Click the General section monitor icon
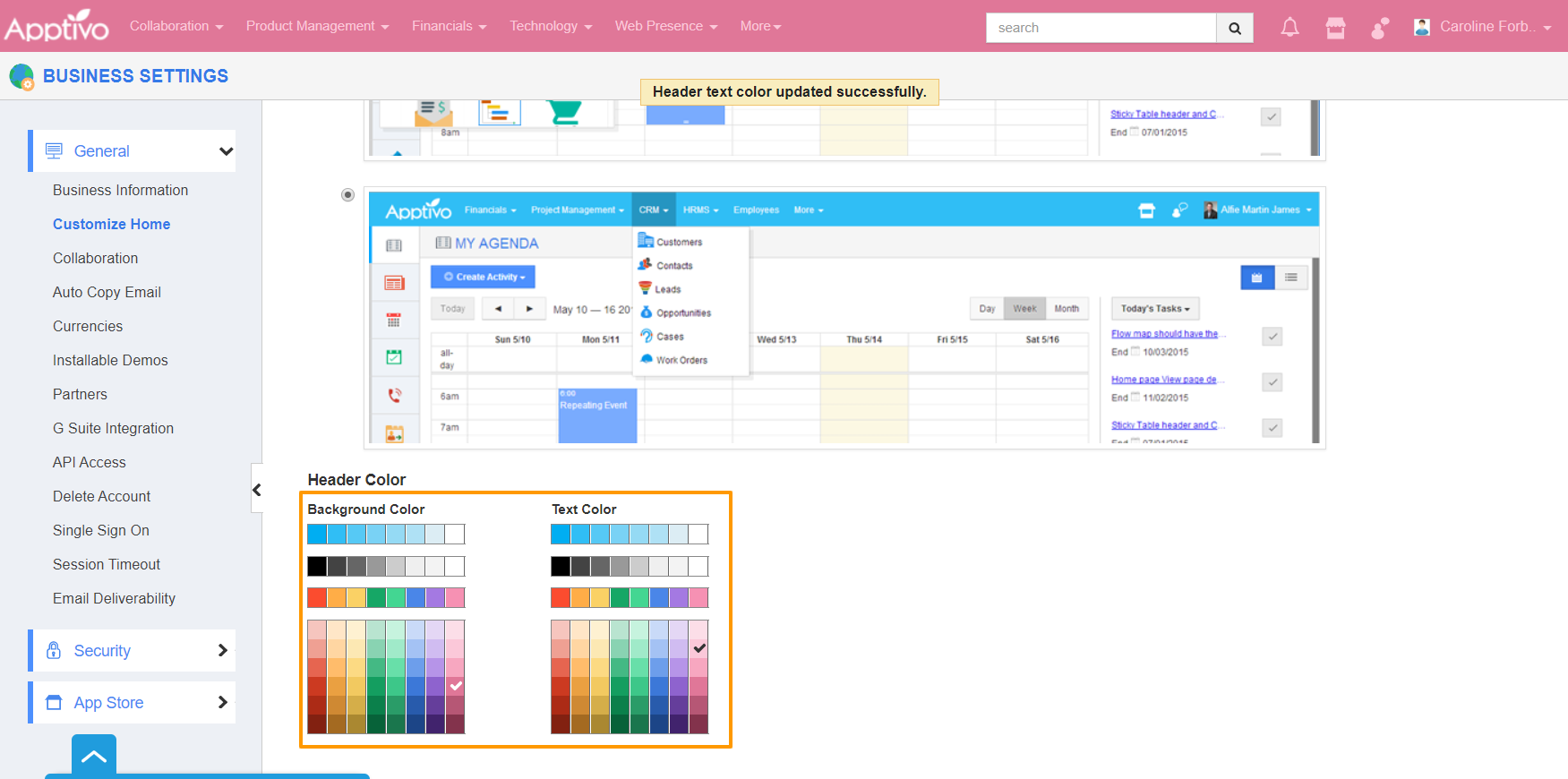This screenshot has height=779, width=1568. pos(54,150)
